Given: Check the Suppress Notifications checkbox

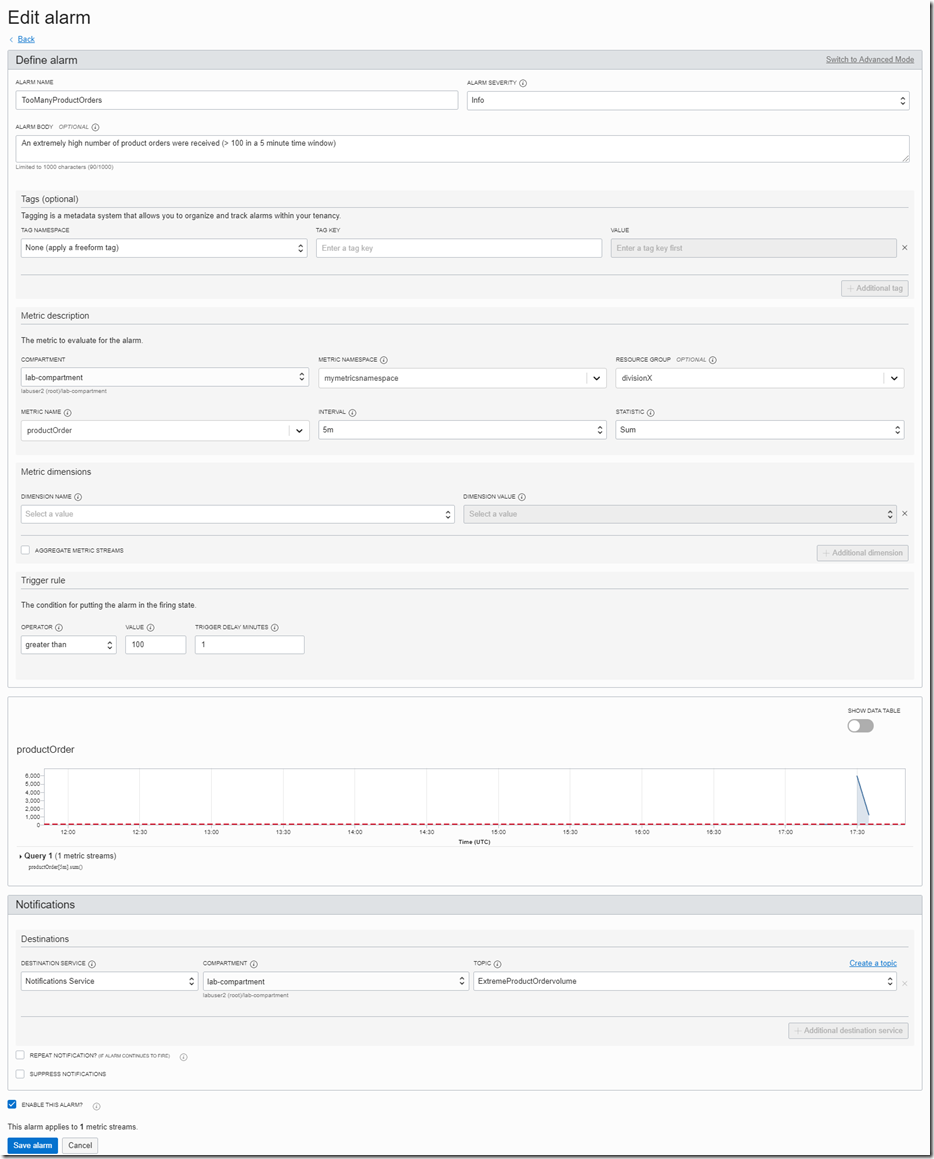Looking at the screenshot, I should tap(19, 1073).
